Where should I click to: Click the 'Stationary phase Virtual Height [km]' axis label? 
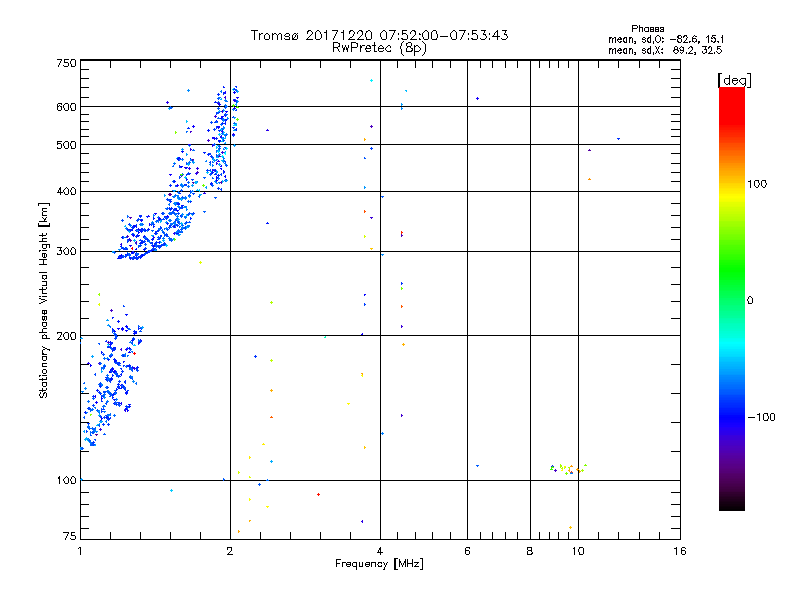point(44,300)
